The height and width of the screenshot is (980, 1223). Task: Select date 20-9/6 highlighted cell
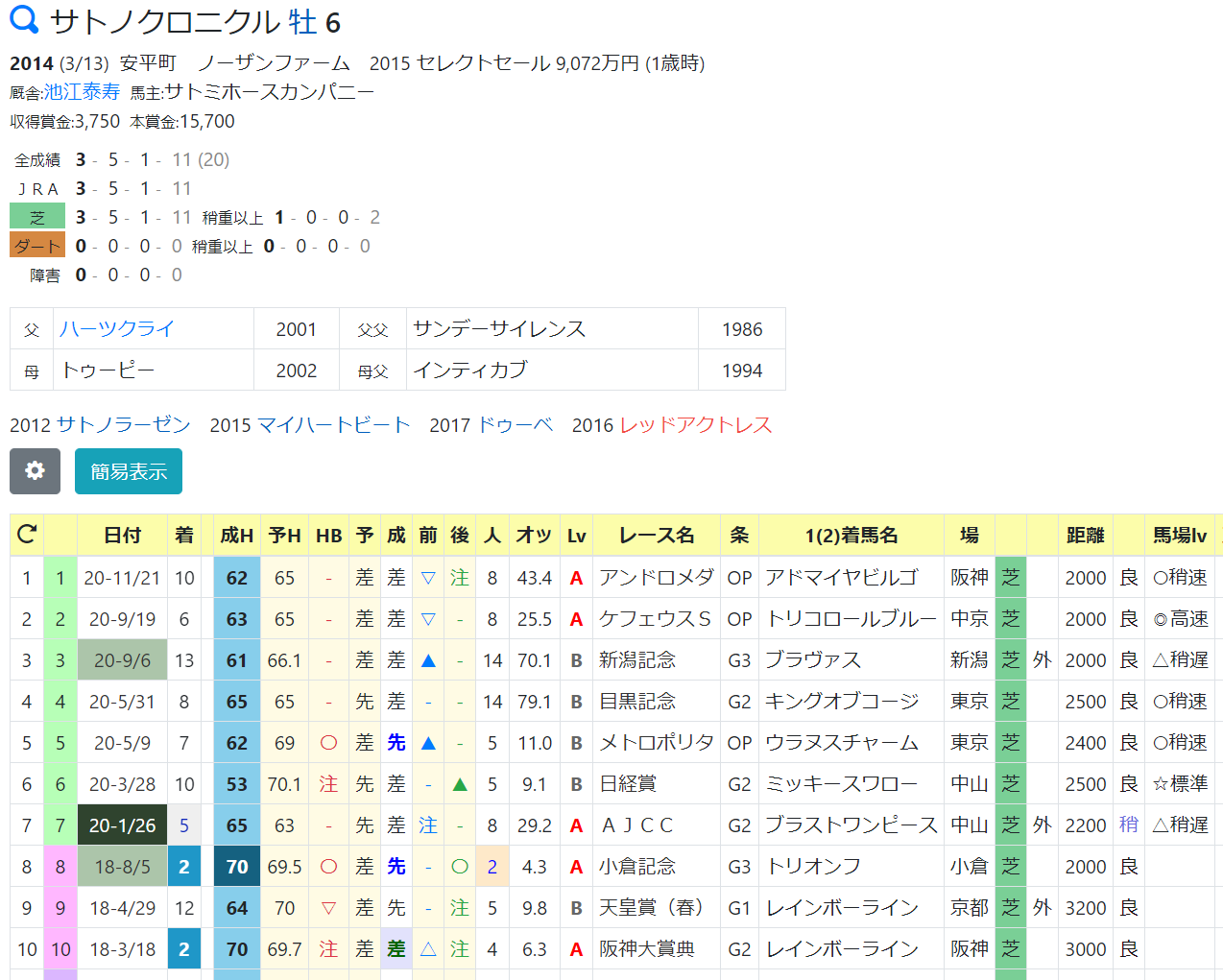pos(122,660)
